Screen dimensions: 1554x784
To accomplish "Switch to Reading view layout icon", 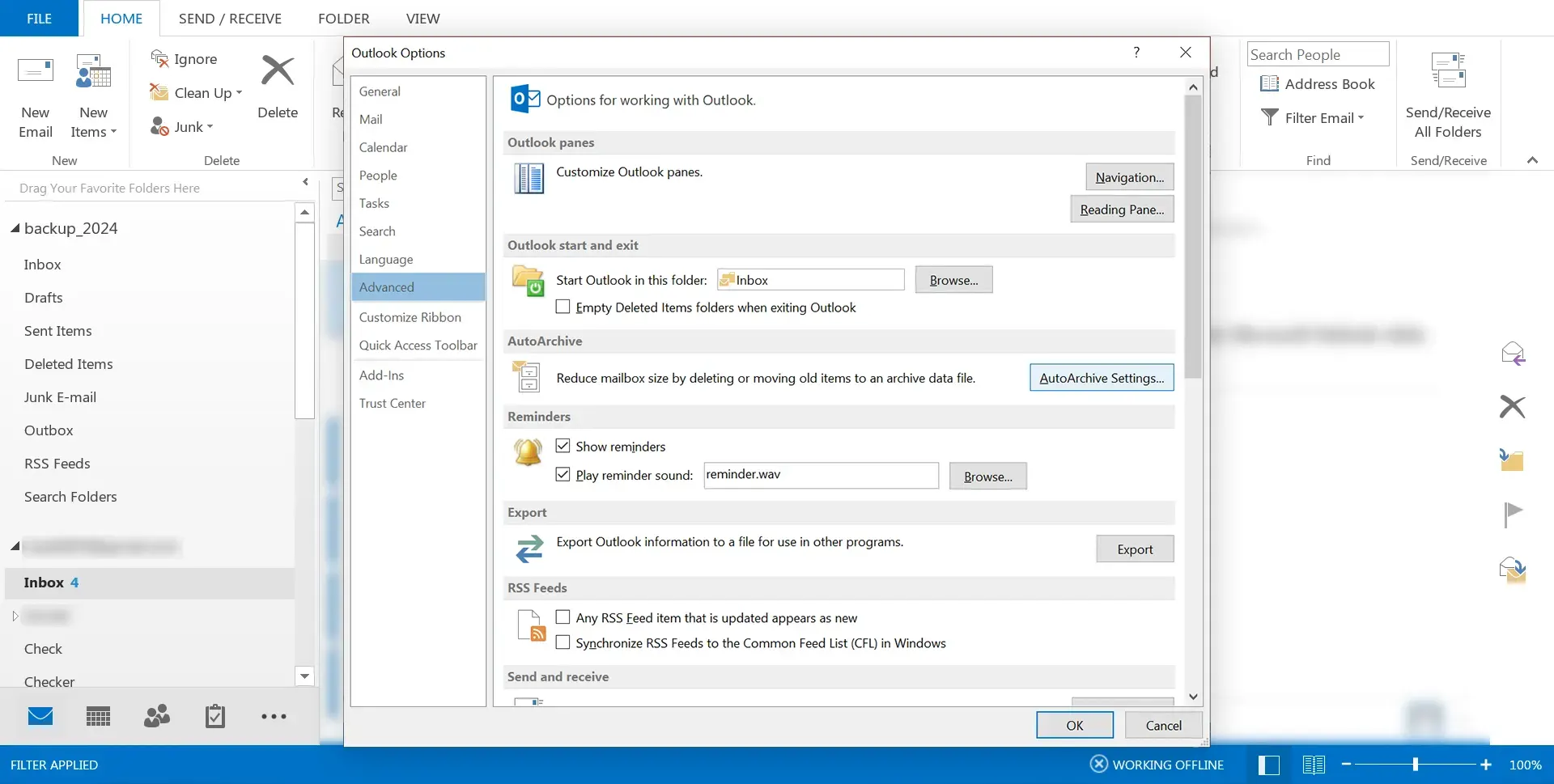I will point(1314,765).
